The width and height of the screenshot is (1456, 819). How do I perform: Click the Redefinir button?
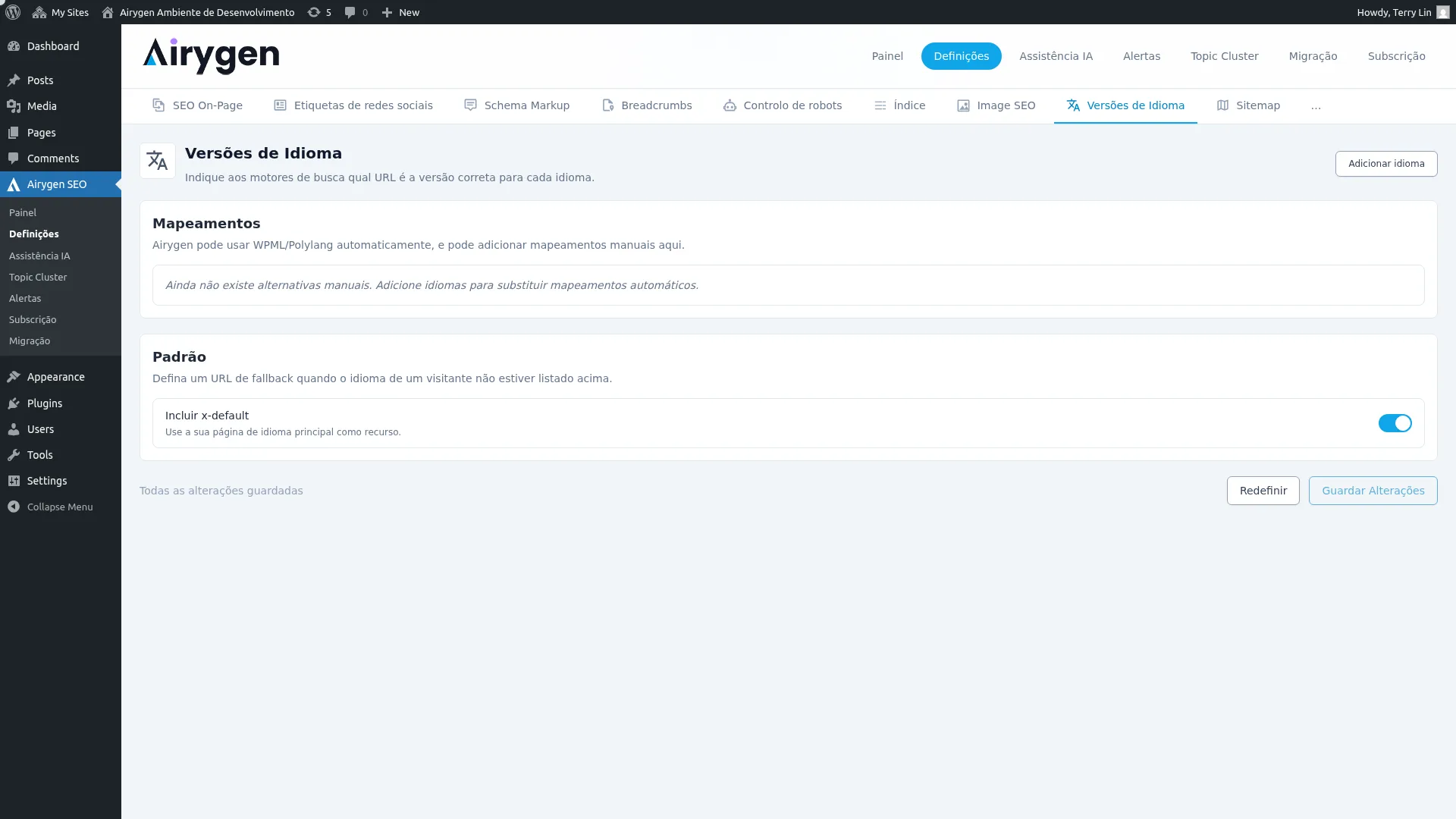(x=1263, y=491)
